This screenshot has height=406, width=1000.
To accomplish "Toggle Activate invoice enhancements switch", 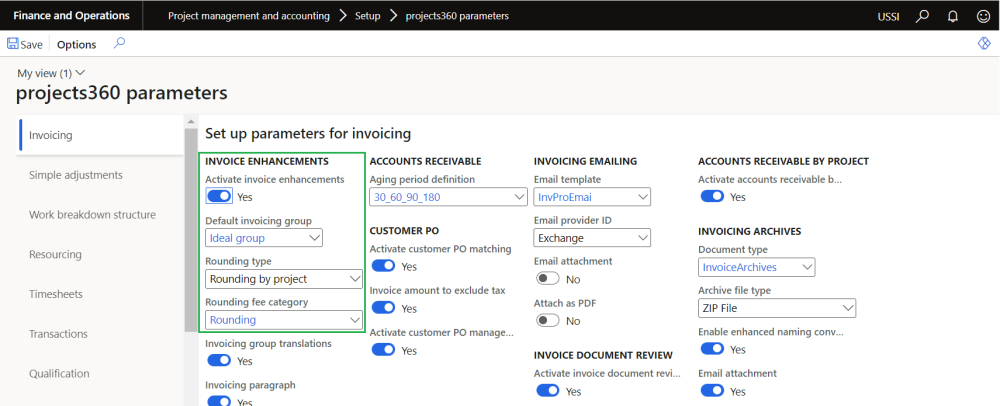I will point(219,197).
